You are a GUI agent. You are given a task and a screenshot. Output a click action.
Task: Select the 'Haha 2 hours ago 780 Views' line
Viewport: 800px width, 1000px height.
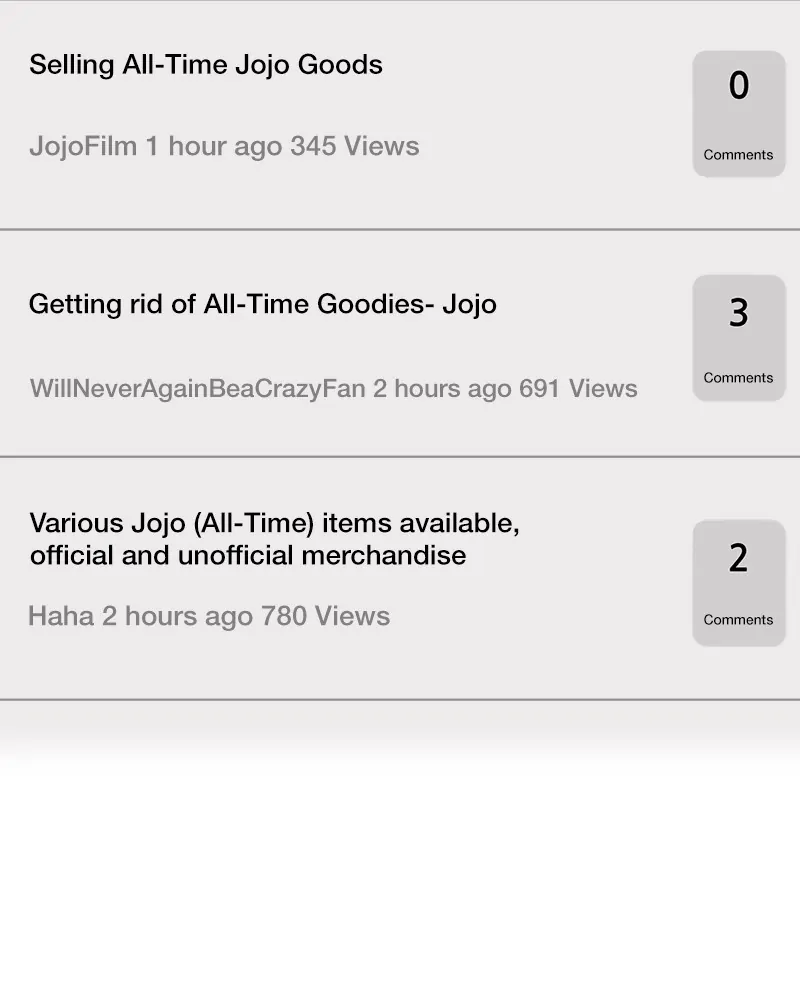pos(209,616)
